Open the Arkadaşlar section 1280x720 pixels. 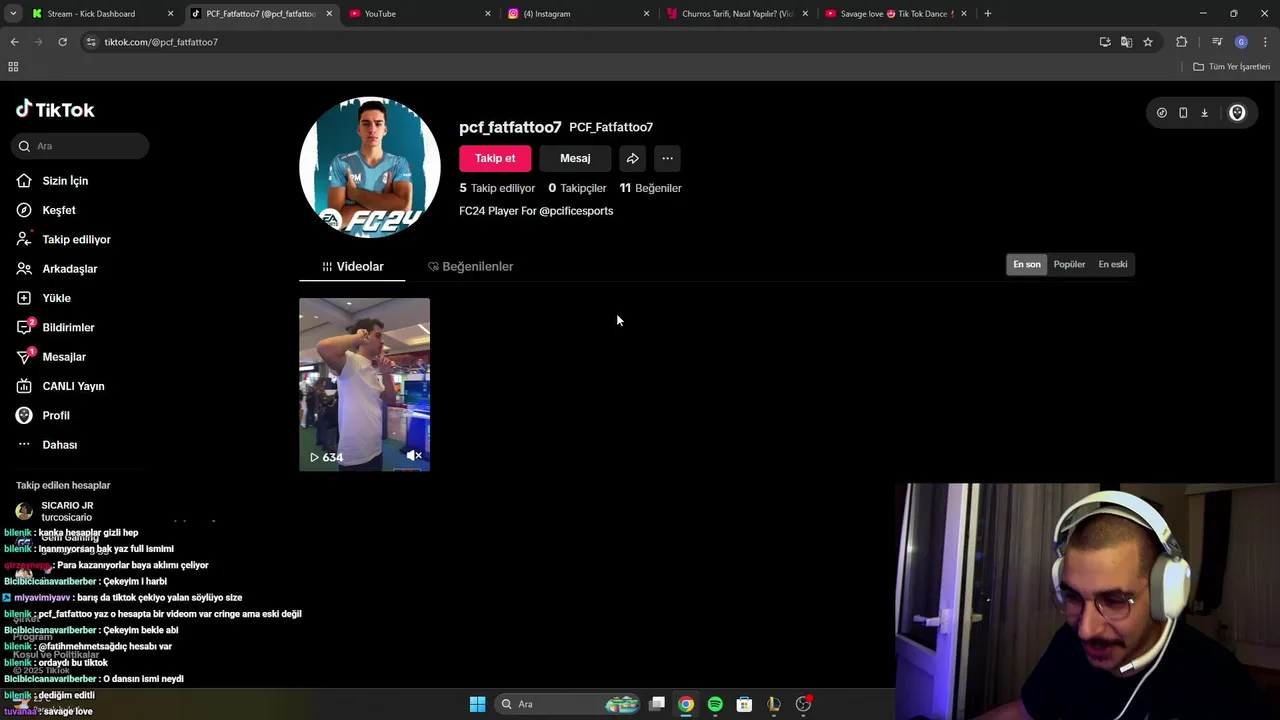pyautogui.click(x=69, y=269)
